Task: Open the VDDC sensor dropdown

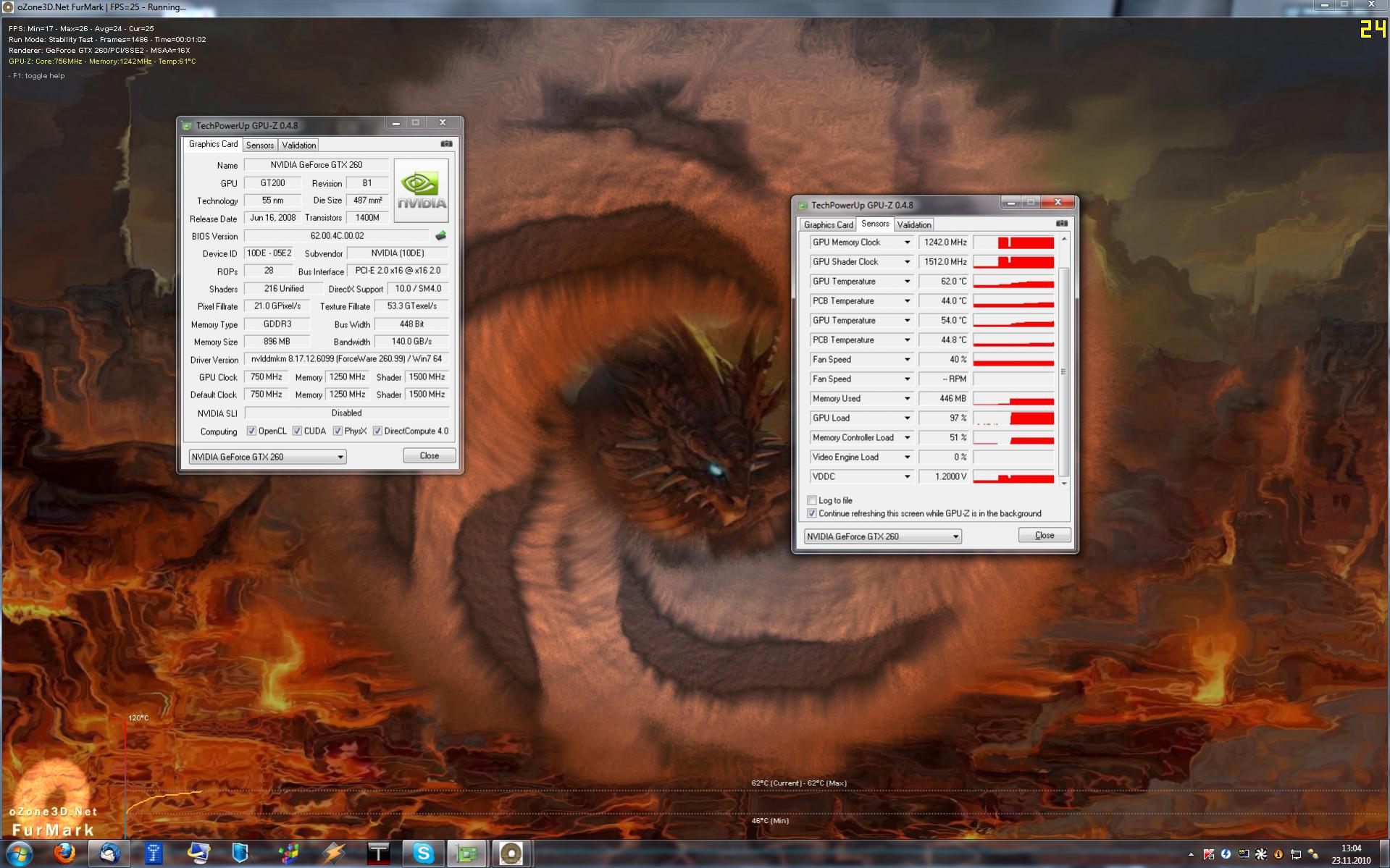Action: (907, 477)
